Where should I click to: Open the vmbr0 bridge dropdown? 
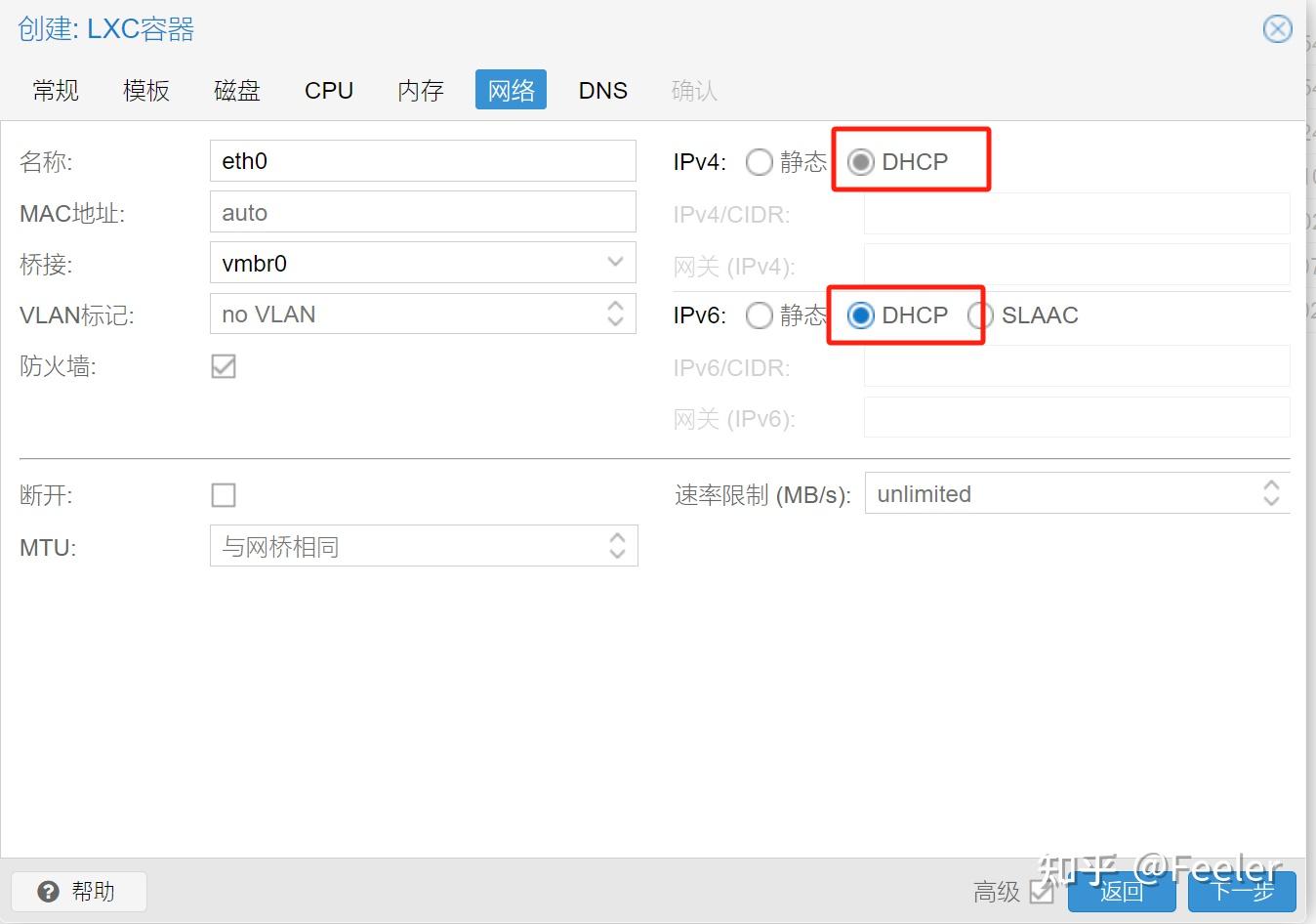pyautogui.click(x=615, y=262)
